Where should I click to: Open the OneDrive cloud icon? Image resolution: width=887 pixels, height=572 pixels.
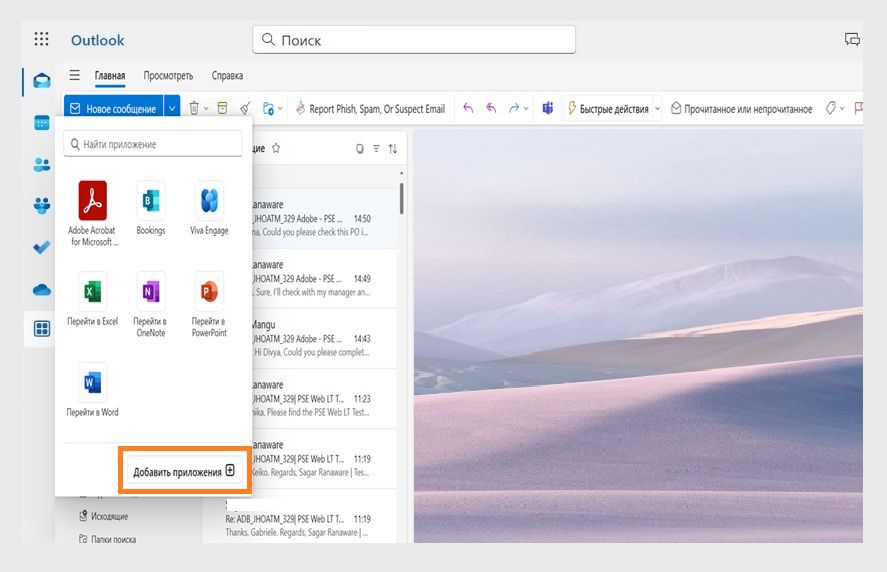(x=42, y=290)
